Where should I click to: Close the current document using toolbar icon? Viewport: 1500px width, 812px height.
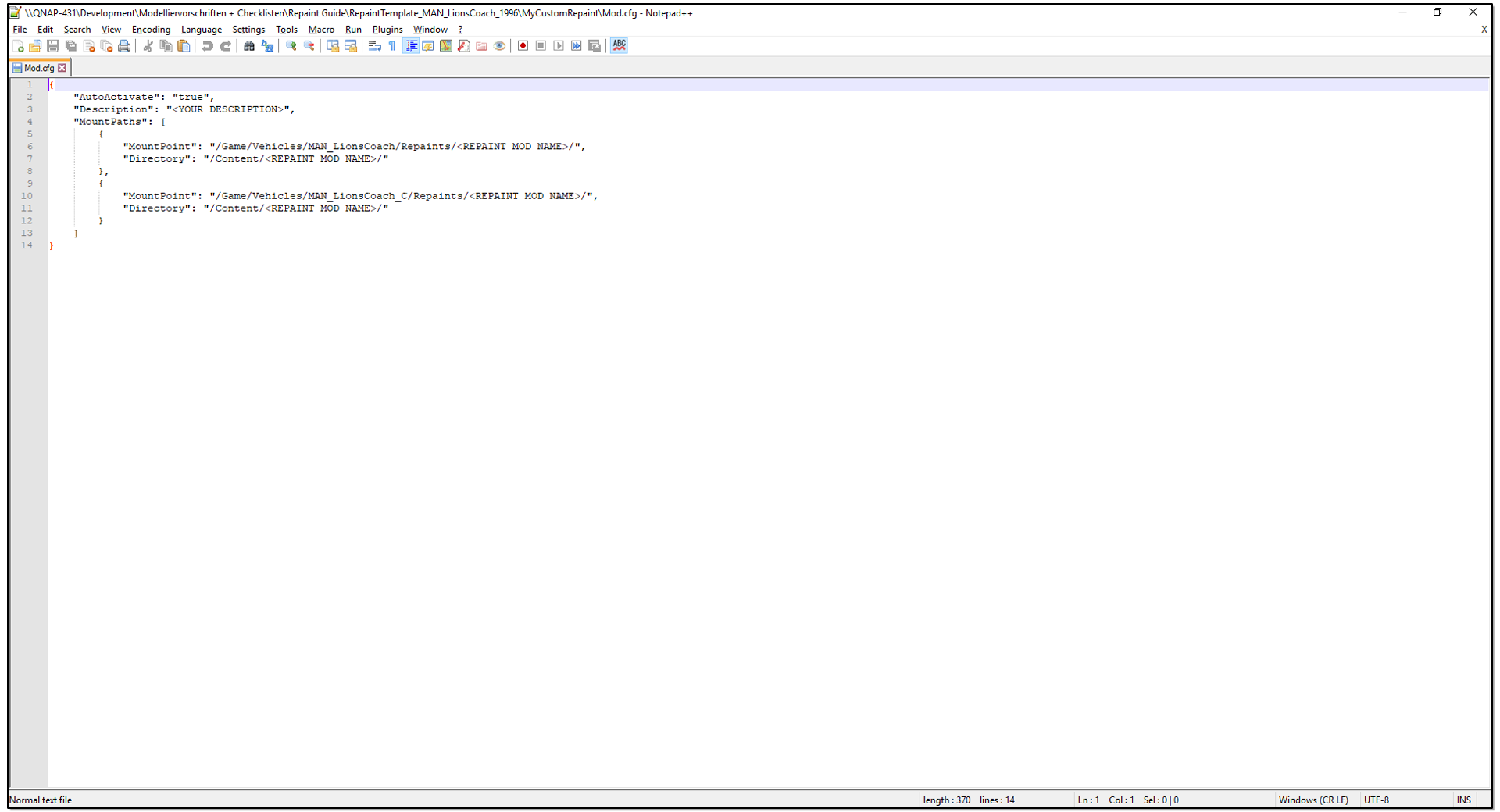coord(89,46)
